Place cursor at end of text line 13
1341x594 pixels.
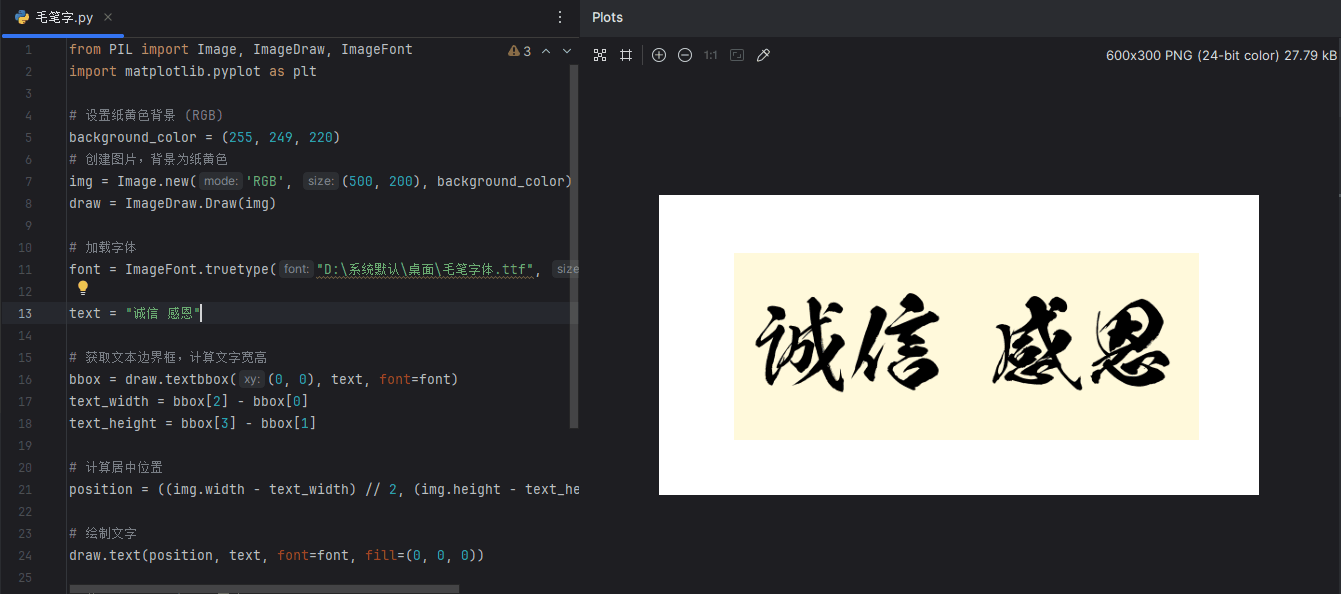(x=202, y=313)
